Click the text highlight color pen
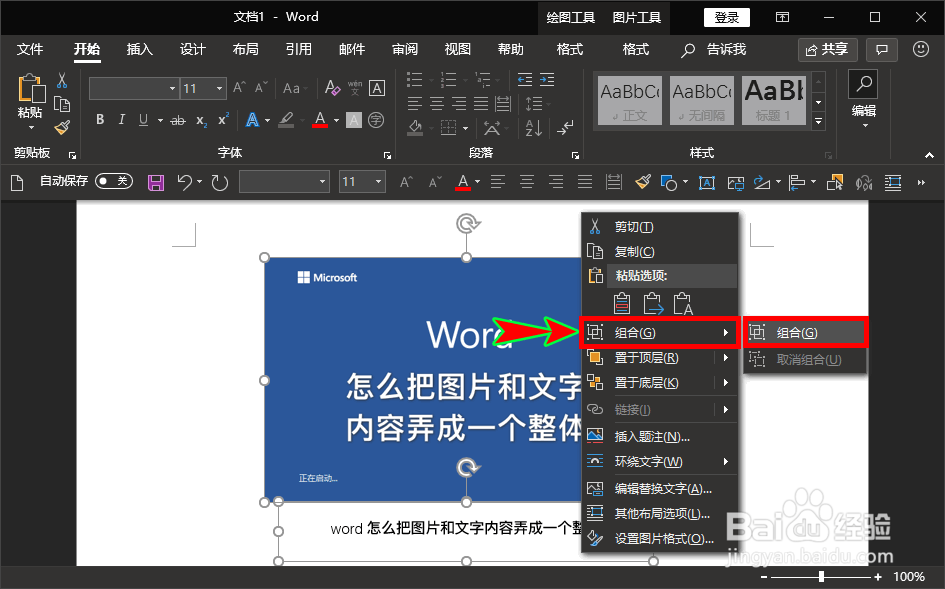Screen dimensions: 945x589 click(286, 119)
